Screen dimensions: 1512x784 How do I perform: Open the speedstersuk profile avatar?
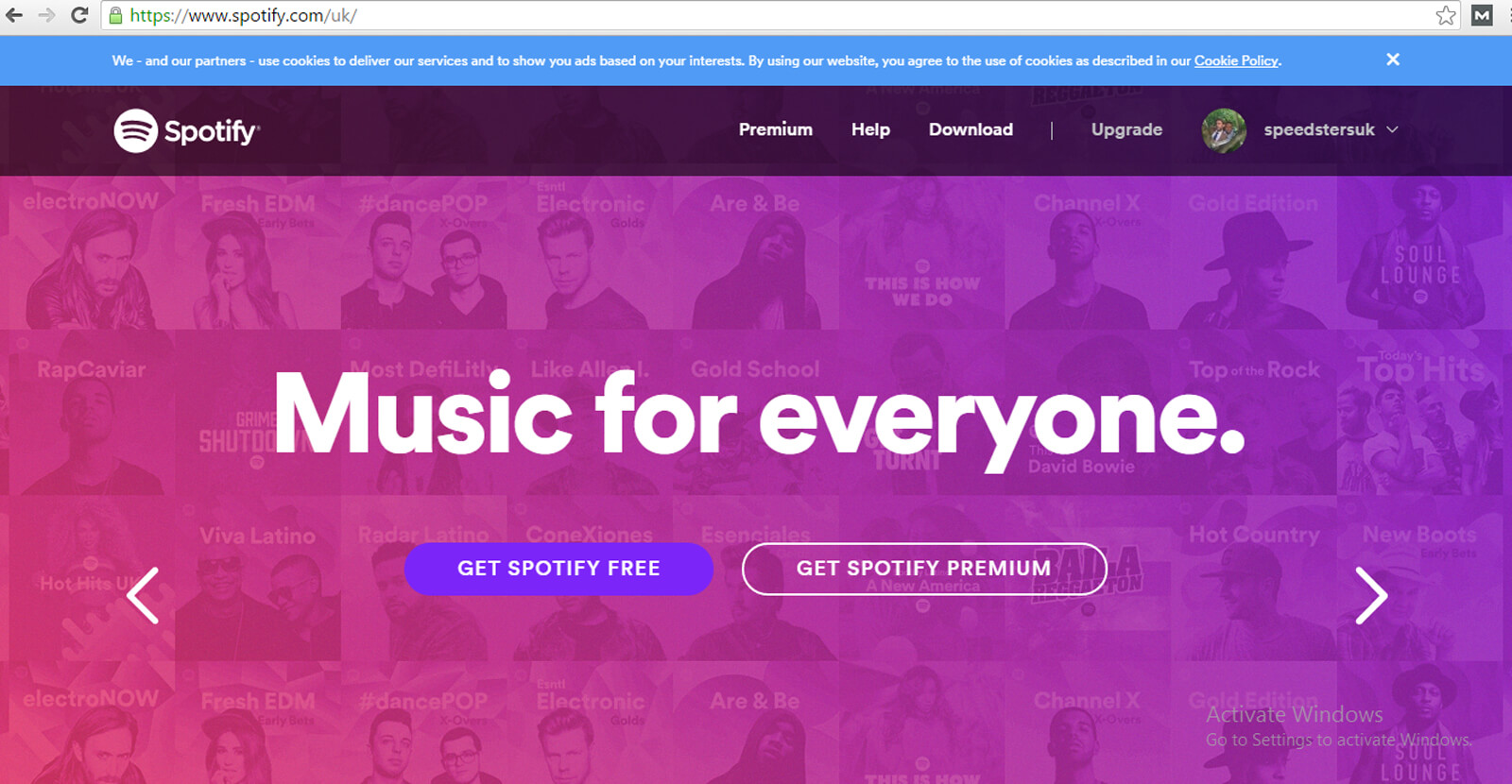pyautogui.click(x=1224, y=130)
